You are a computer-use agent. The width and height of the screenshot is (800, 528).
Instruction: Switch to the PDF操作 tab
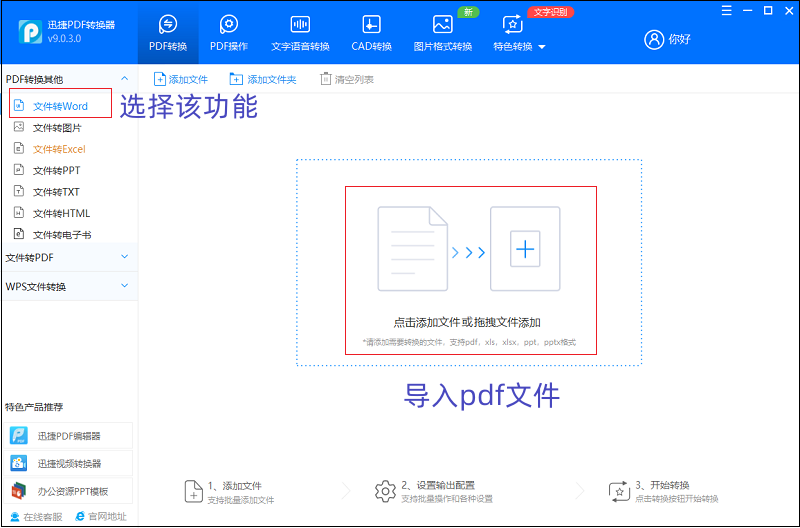tap(229, 33)
